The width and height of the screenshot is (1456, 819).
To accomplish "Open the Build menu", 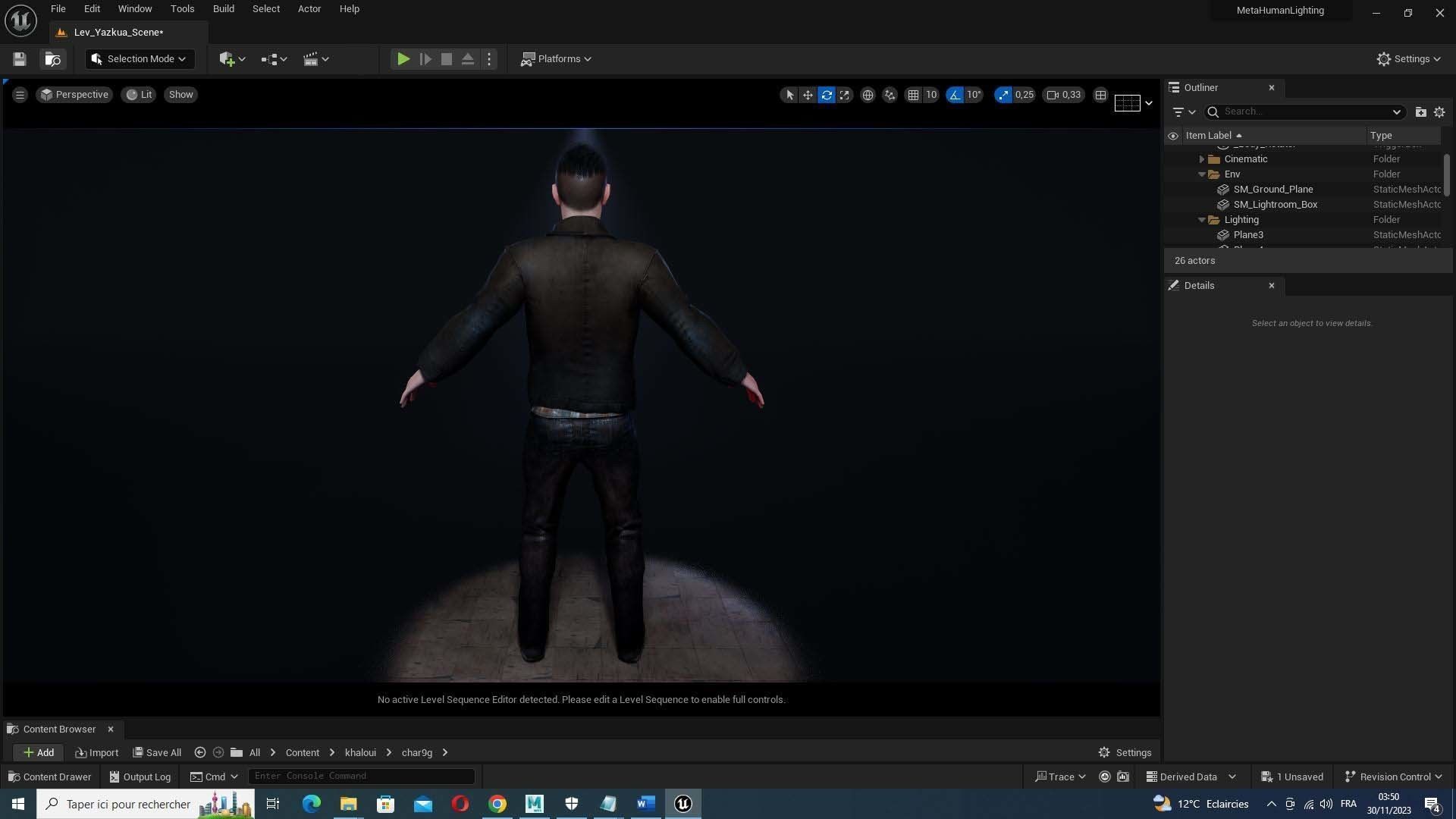I will 223,9.
